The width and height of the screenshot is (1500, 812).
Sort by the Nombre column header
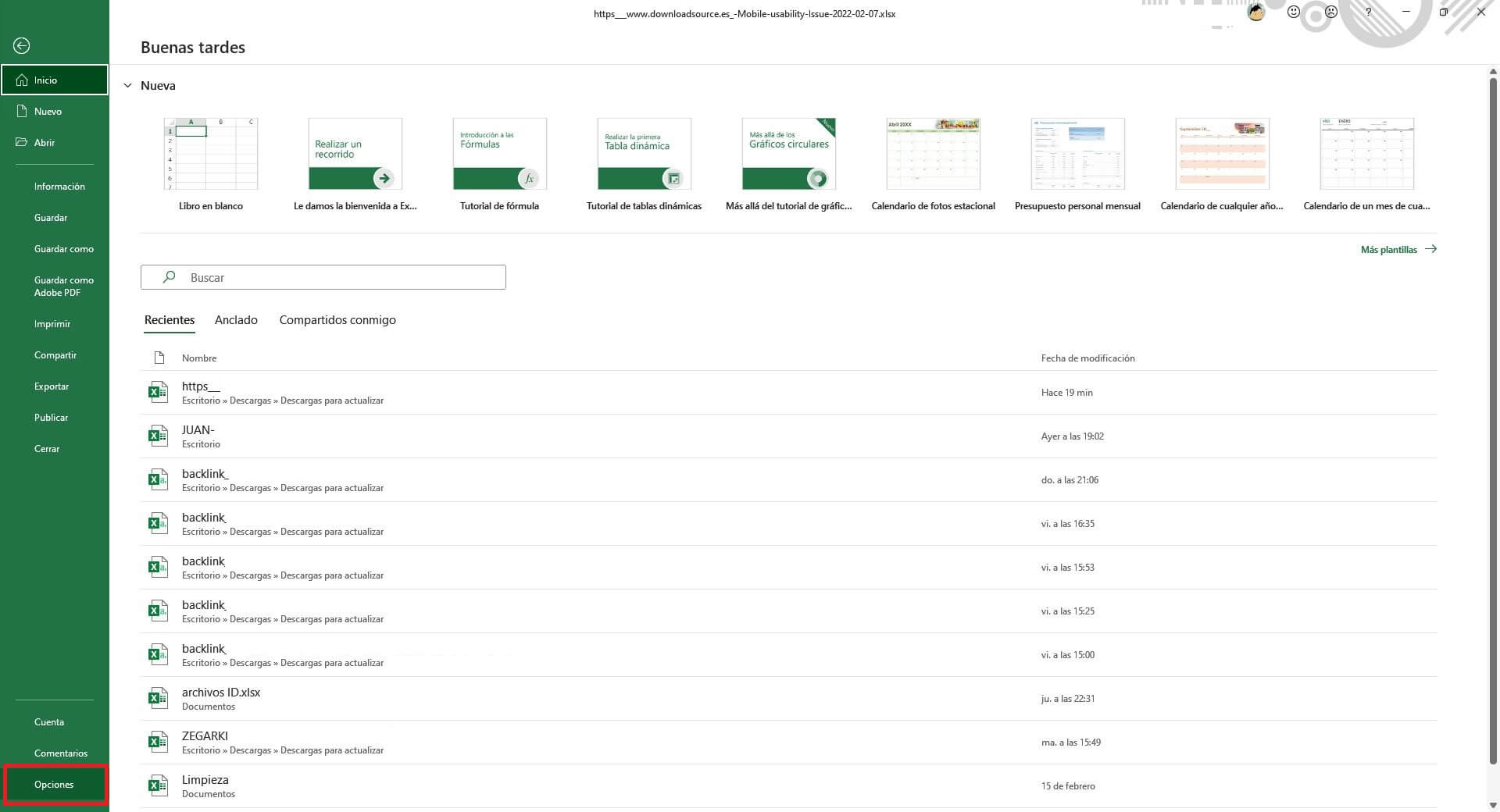(x=199, y=358)
